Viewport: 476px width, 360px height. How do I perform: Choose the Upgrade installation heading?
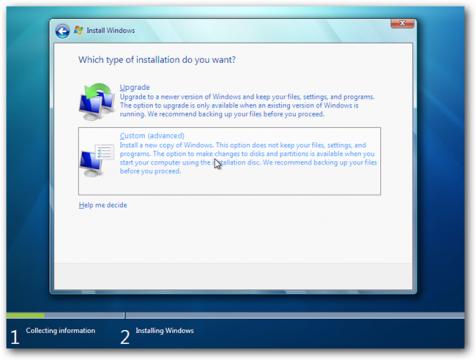pyautogui.click(x=135, y=87)
